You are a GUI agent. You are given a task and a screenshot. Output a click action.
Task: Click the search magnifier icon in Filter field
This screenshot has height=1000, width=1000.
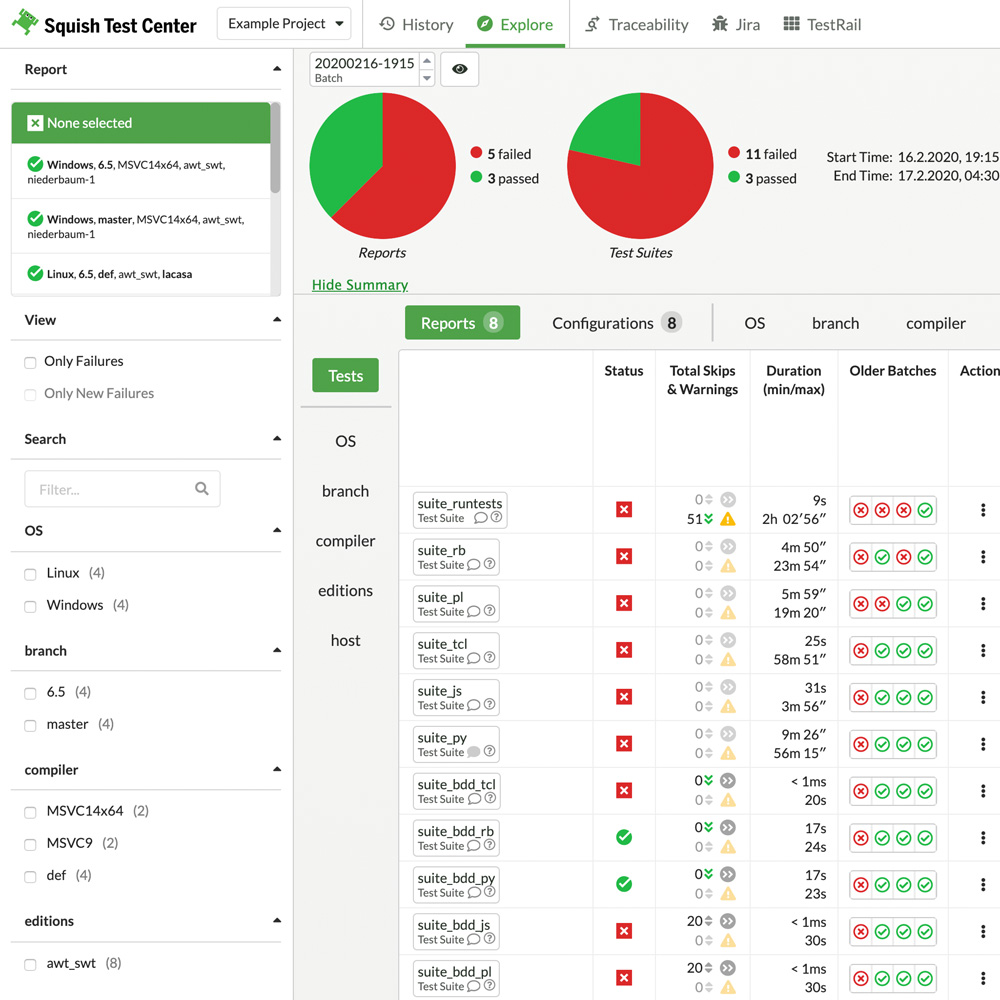[202, 489]
